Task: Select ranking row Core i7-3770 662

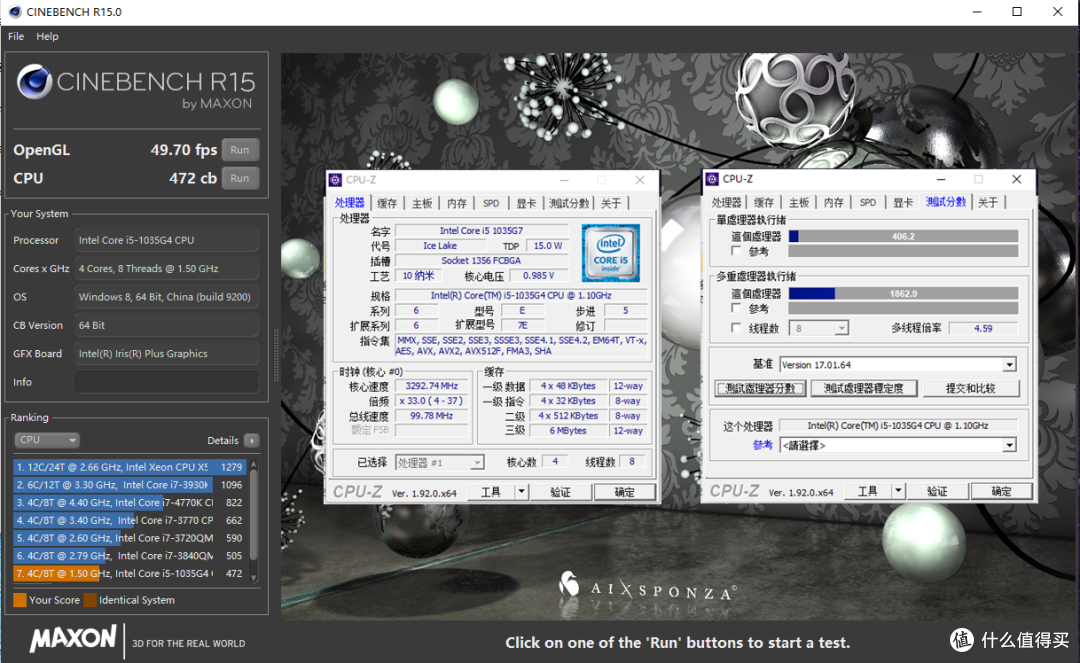Action: point(129,520)
